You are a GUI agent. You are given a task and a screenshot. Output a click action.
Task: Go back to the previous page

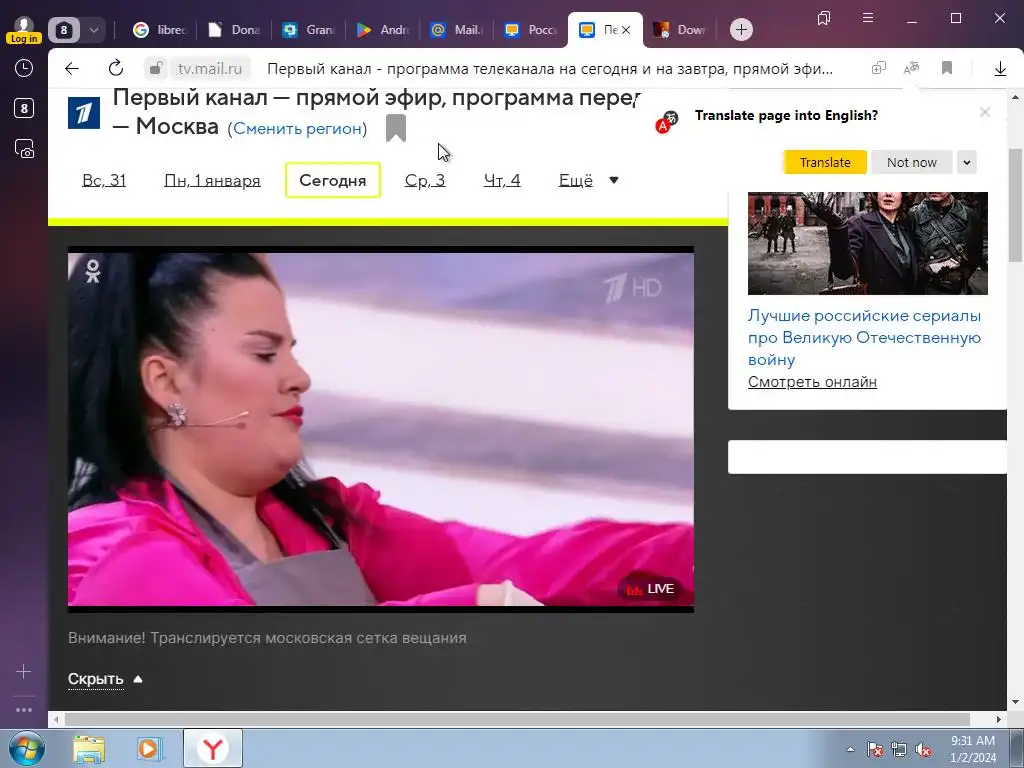point(72,69)
